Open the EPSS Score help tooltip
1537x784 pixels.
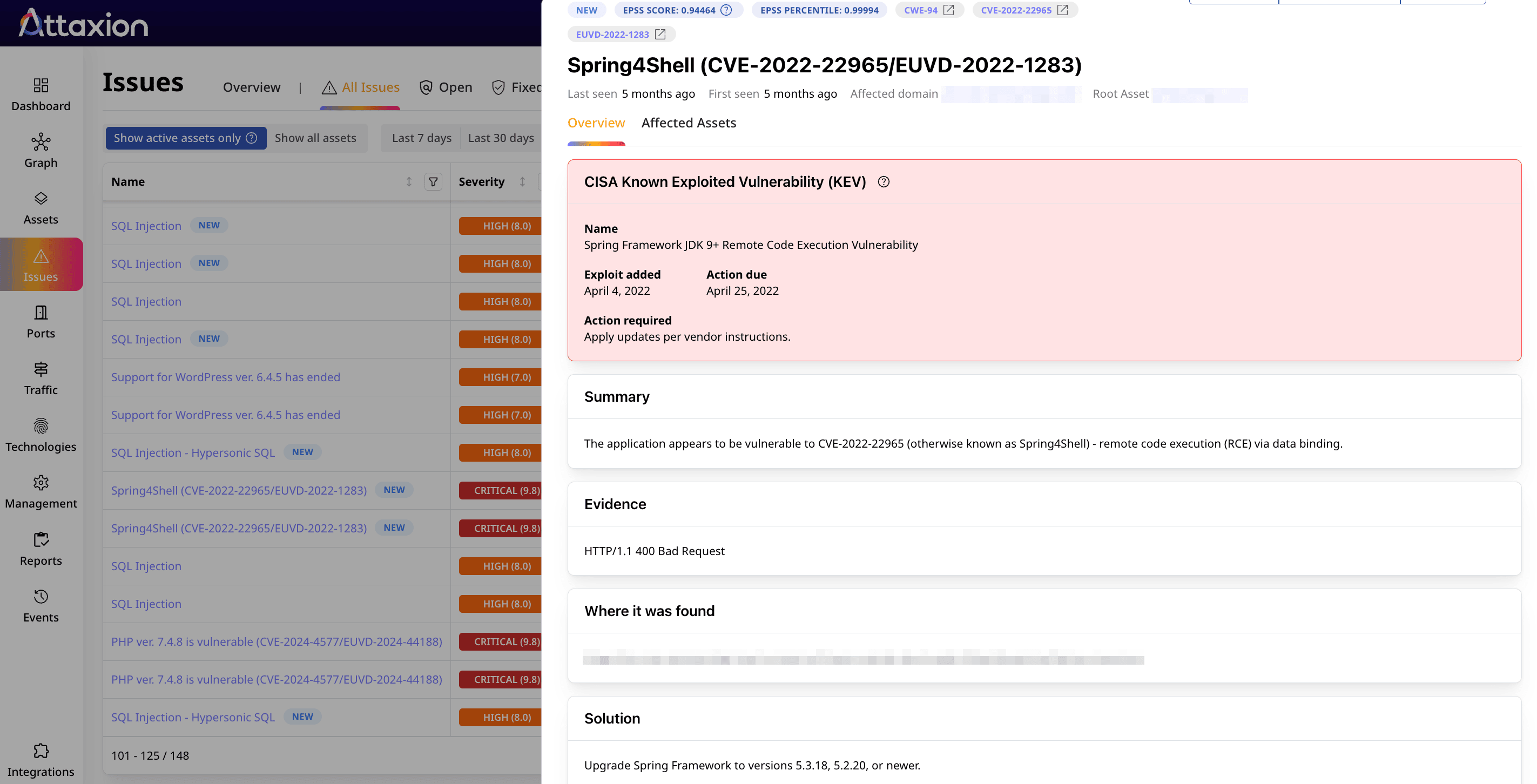click(726, 10)
